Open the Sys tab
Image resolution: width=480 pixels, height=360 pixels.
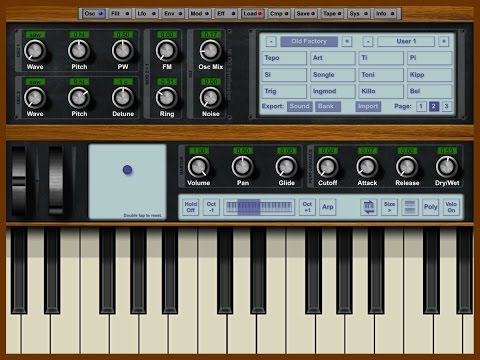(x=358, y=14)
